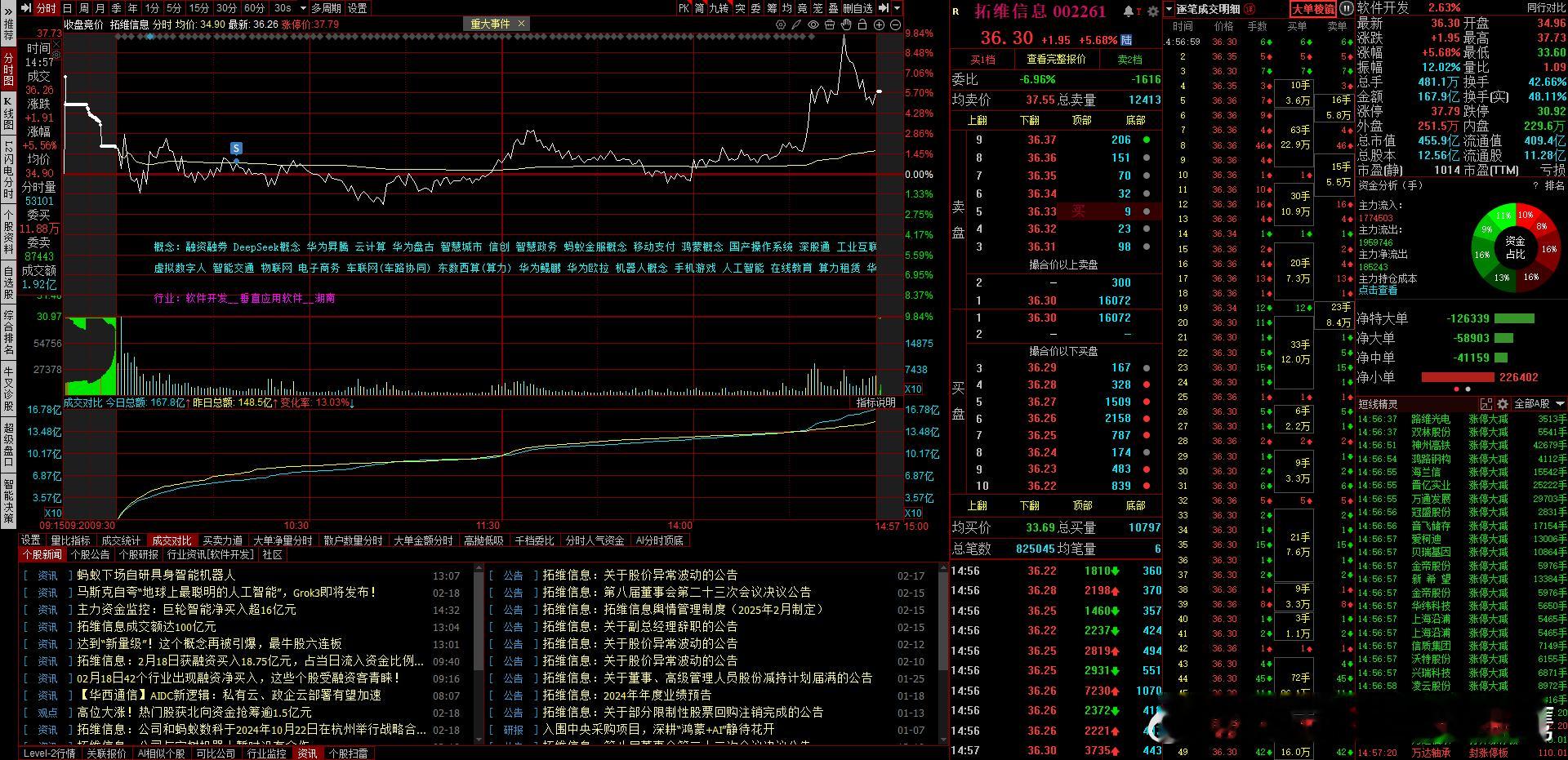Open 个股资料 in left sidebar

tap(8, 233)
